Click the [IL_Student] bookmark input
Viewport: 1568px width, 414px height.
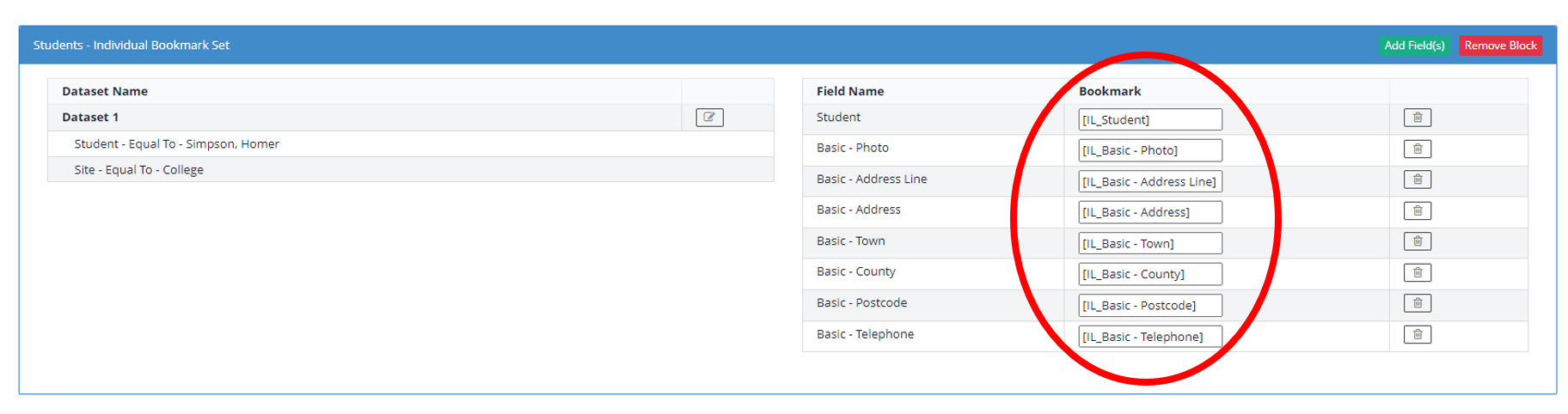coord(1149,119)
